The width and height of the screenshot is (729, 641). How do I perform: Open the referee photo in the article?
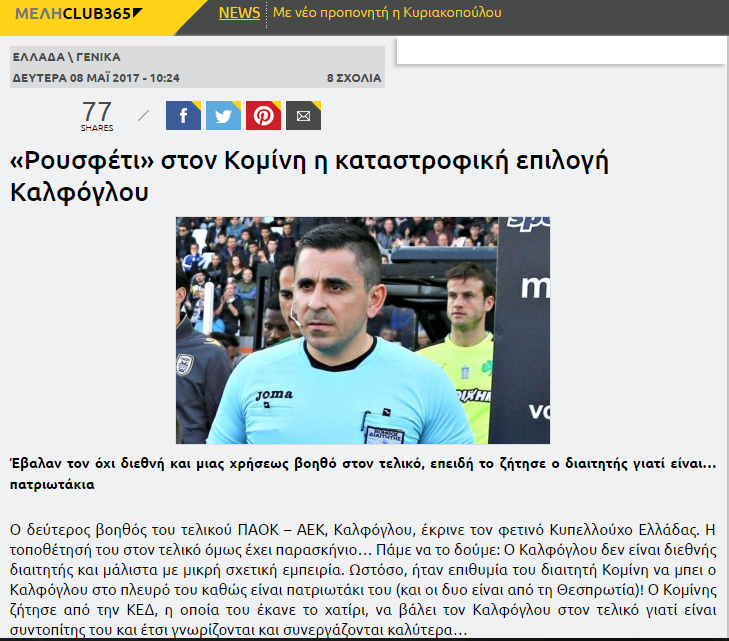(x=363, y=330)
